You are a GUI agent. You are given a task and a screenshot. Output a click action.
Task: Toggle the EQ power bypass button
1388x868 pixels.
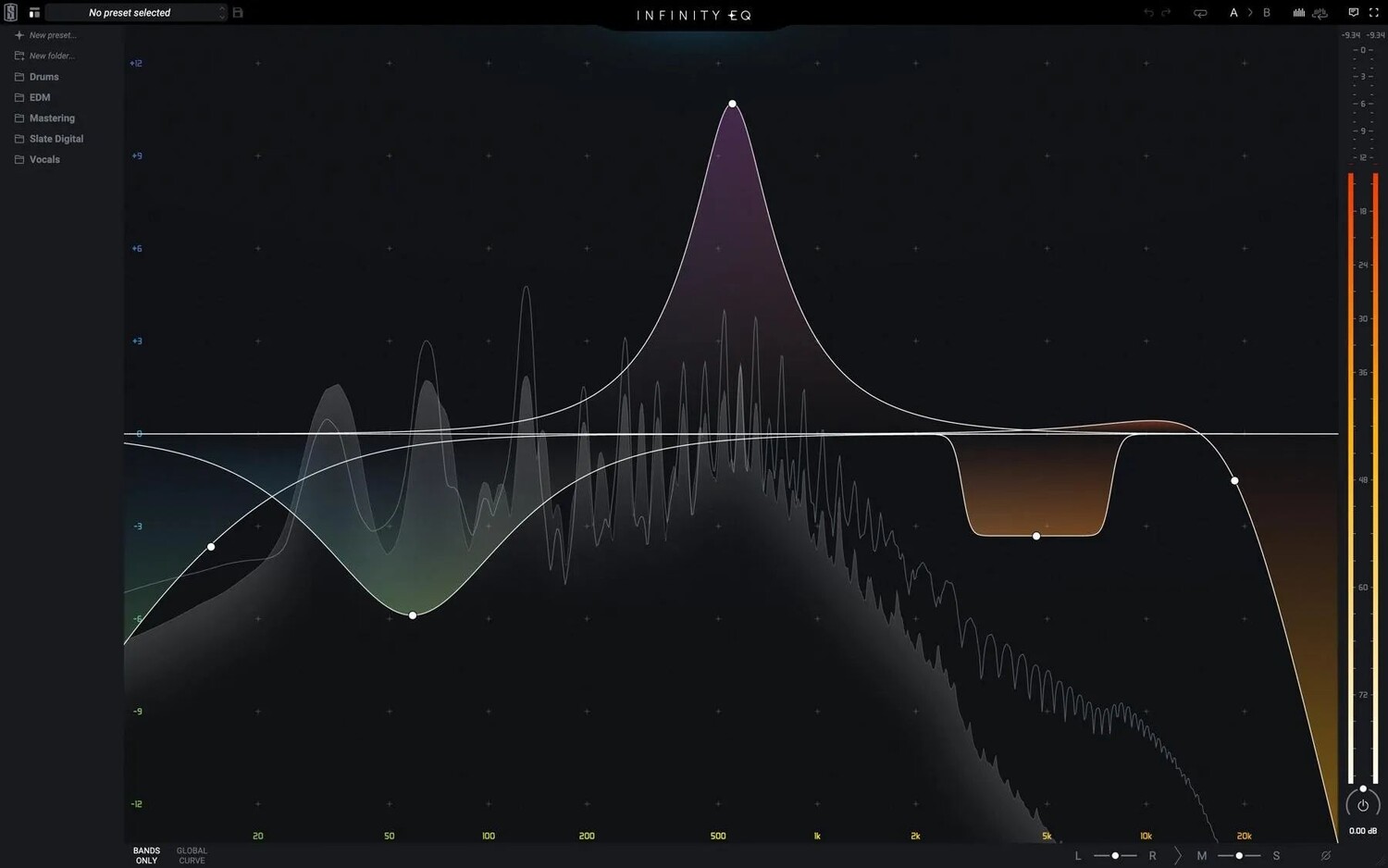click(1362, 805)
